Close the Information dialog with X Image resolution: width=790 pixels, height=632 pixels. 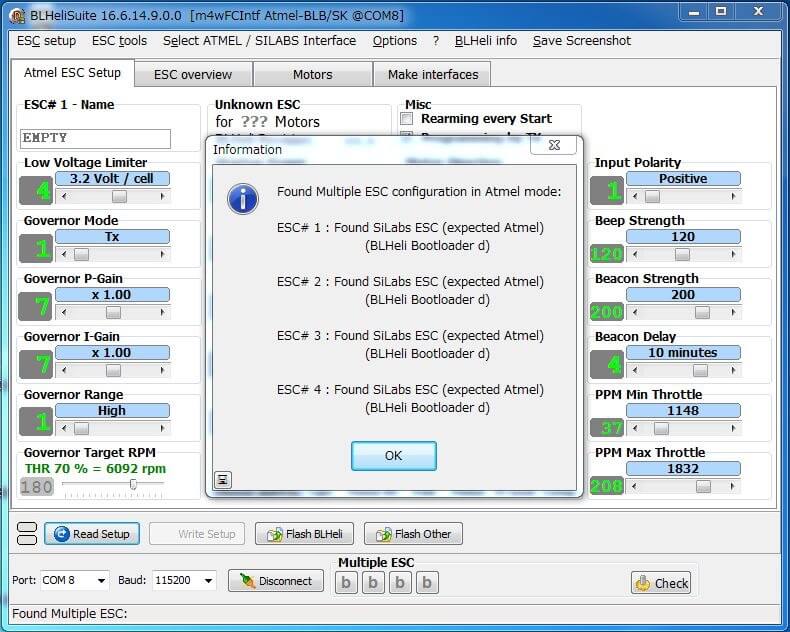(x=554, y=145)
